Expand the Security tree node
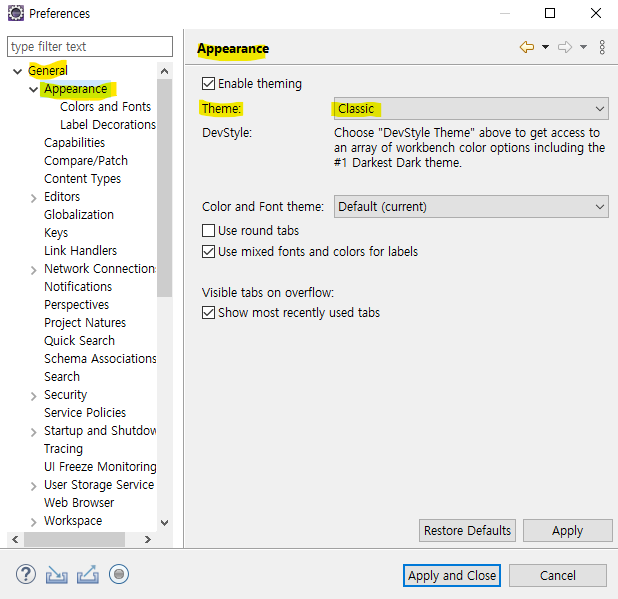Viewport: 618px width, 599px height. click(x=34, y=396)
